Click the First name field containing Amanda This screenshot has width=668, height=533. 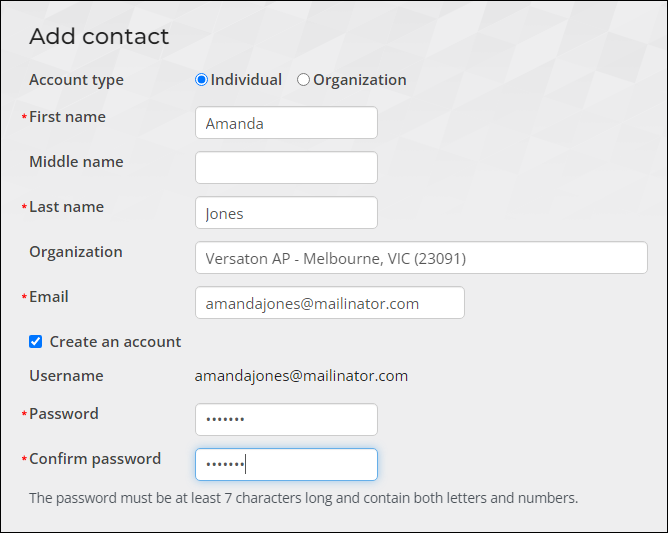pyautogui.click(x=286, y=123)
